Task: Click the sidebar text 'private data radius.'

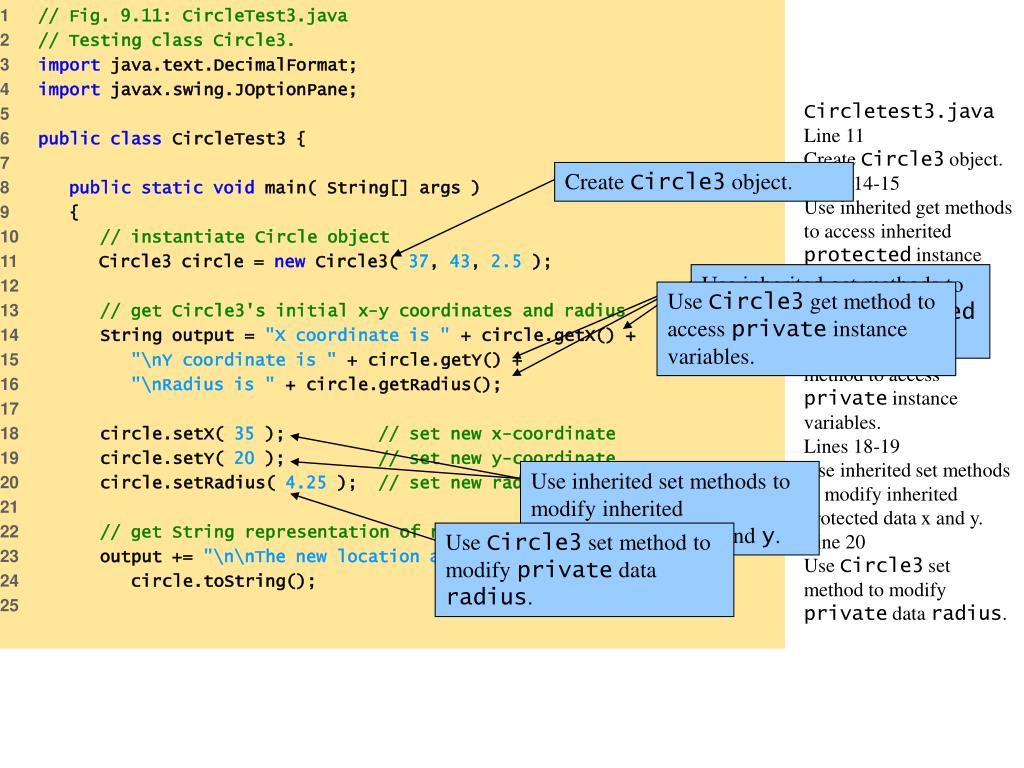Action: tap(905, 614)
